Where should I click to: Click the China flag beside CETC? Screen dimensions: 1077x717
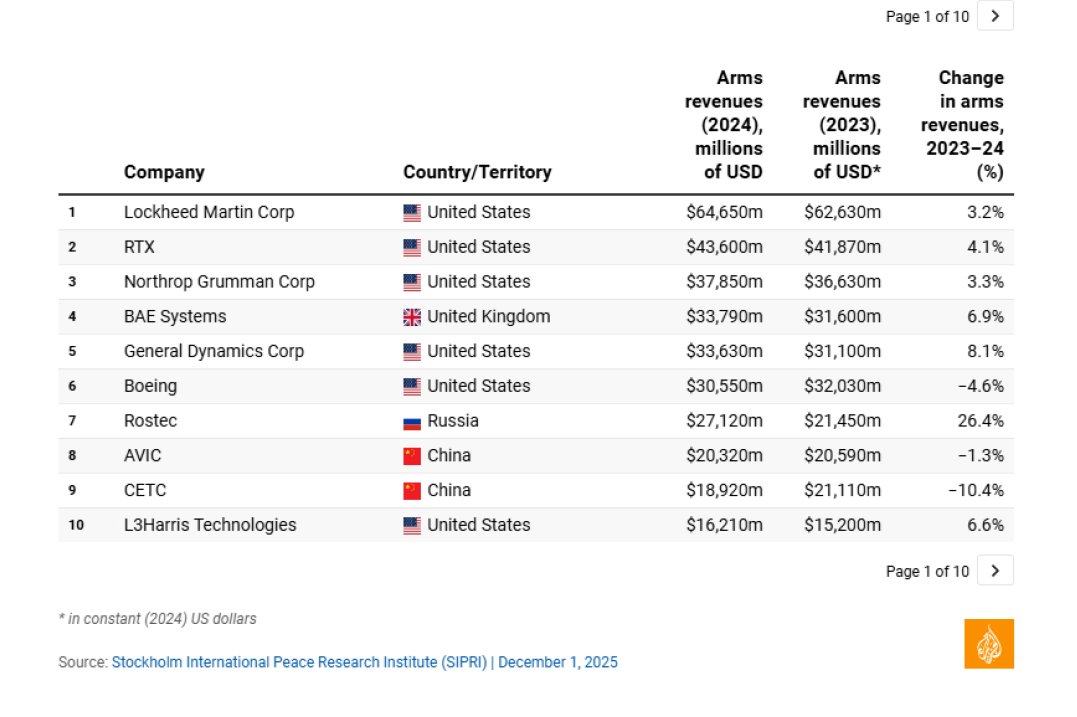411,490
